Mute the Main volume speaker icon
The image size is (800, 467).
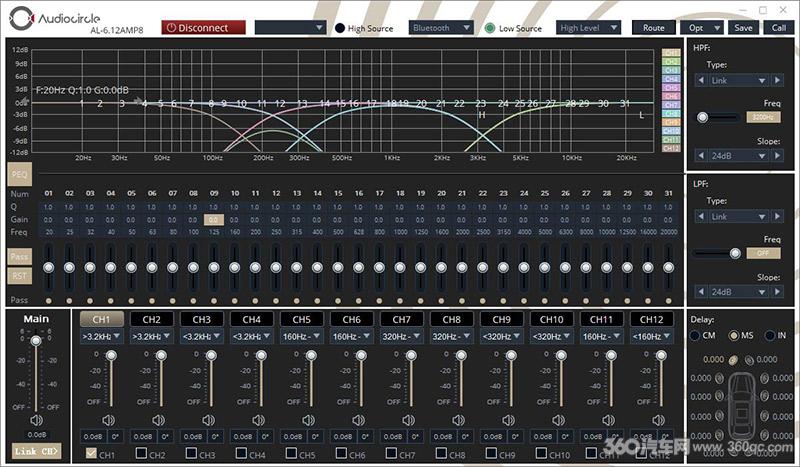(36, 420)
